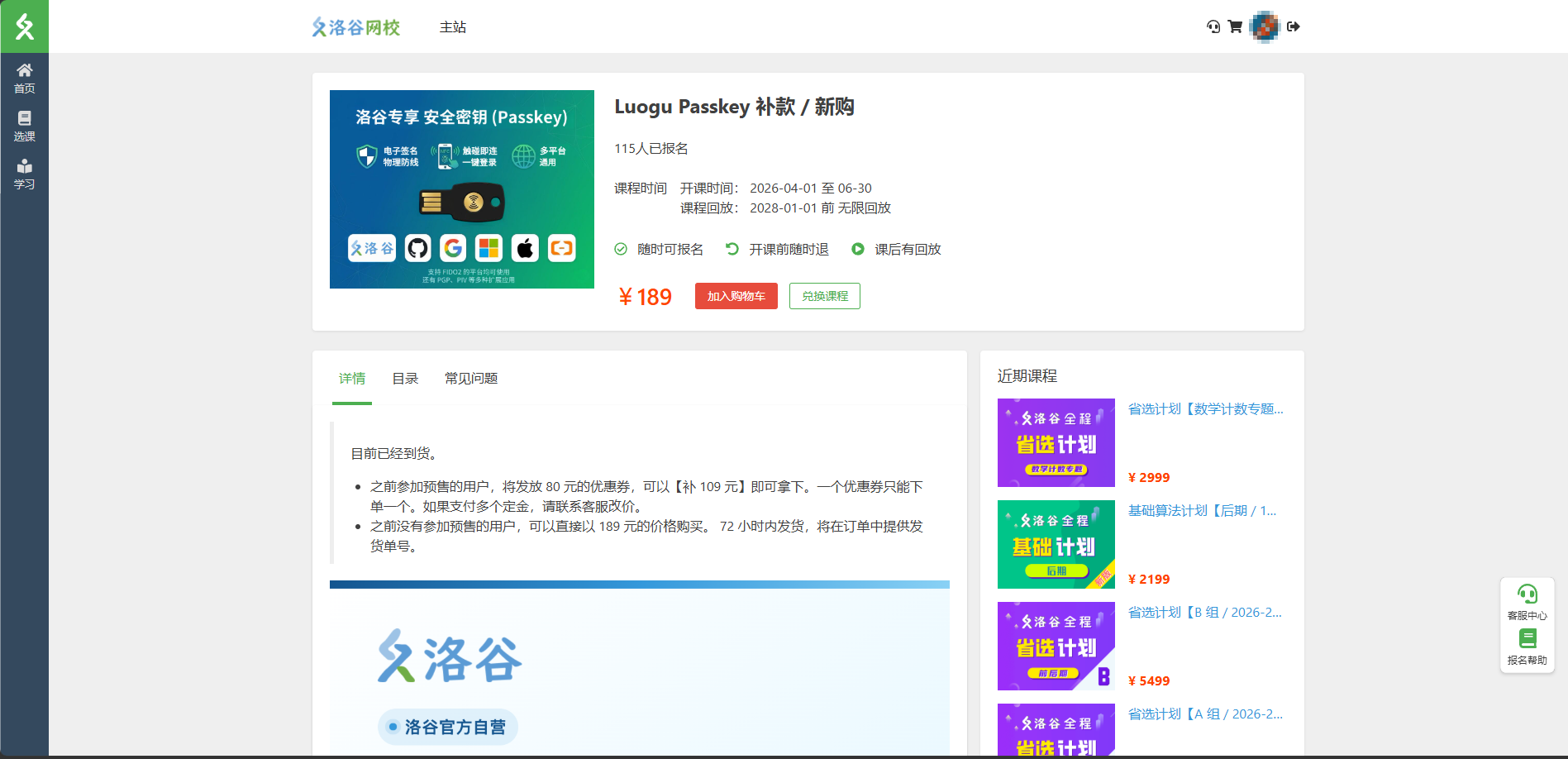Viewport: 1568px width, 759px height.
Task: Open 基础算法计划【后期 course link
Action: [x=1203, y=511]
